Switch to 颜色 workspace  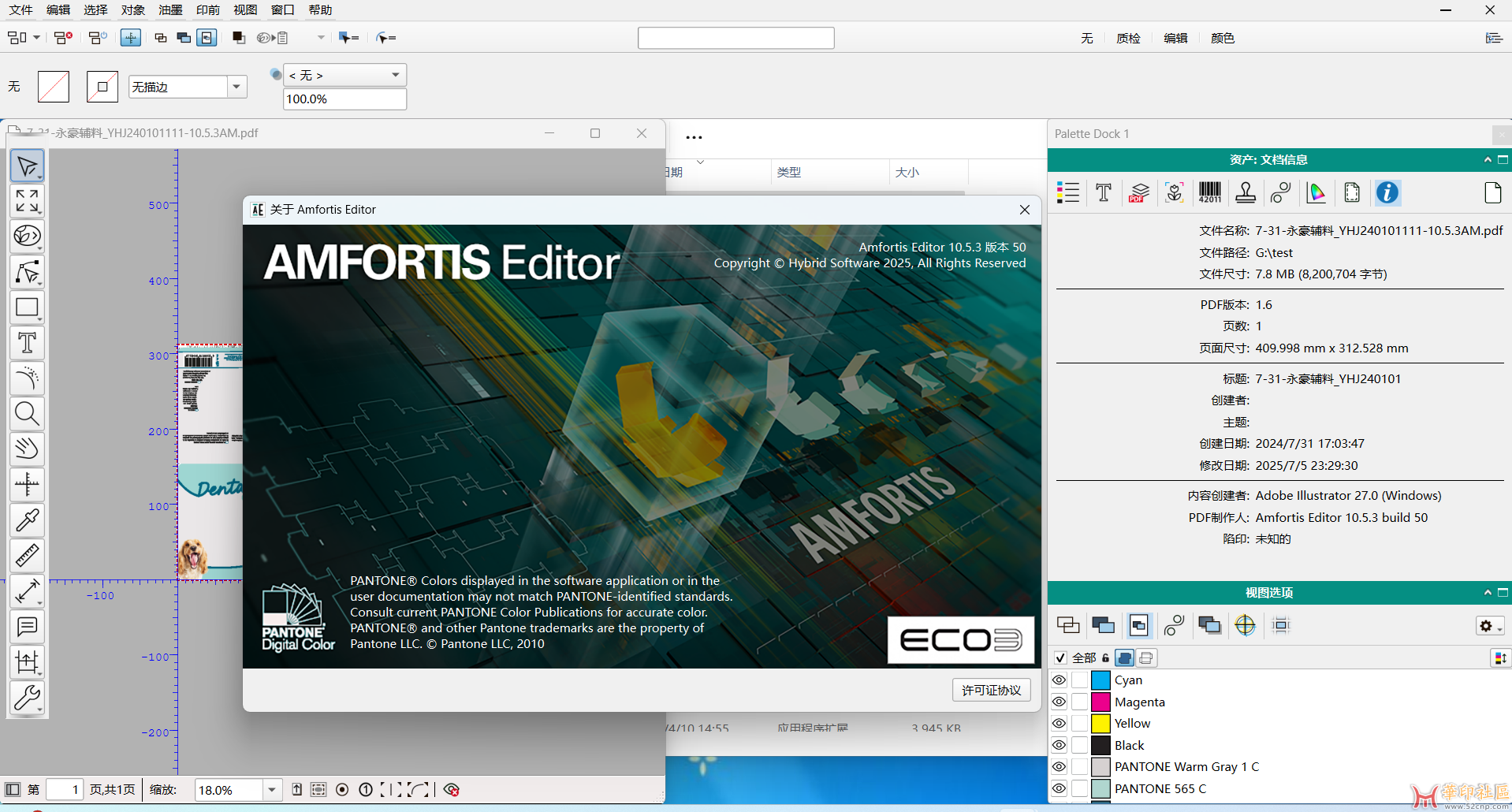coord(1223,38)
